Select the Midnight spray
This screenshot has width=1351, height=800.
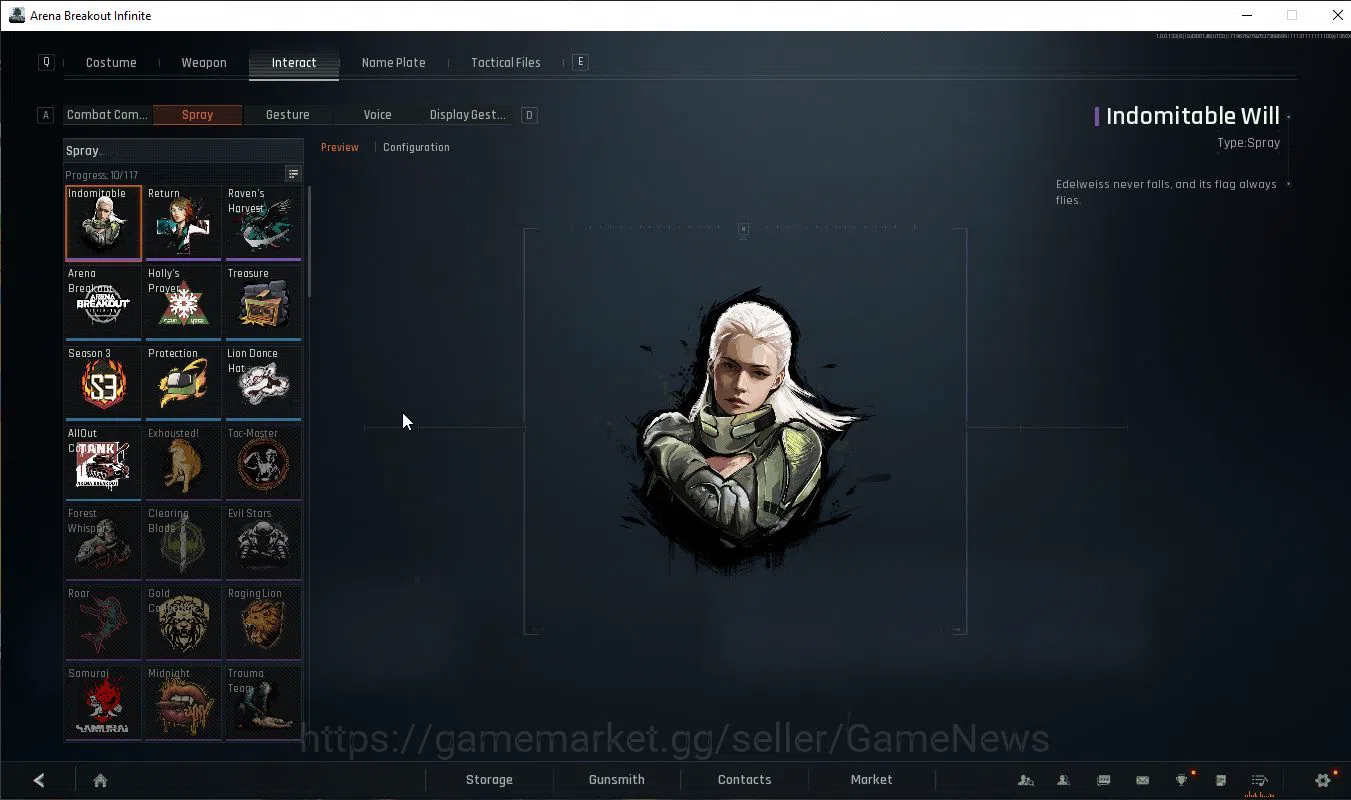coord(183,702)
